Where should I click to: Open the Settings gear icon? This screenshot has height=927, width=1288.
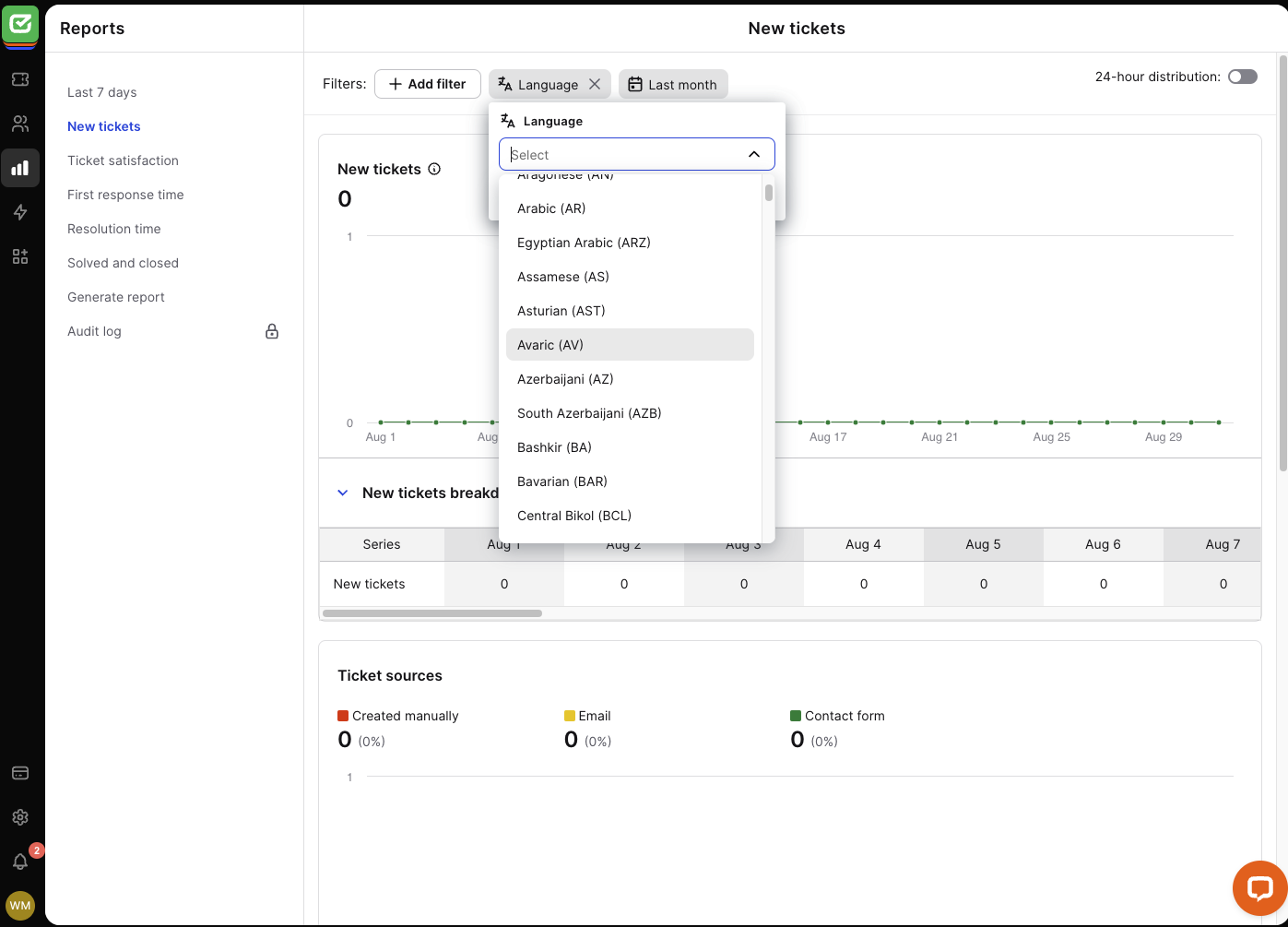[20, 817]
